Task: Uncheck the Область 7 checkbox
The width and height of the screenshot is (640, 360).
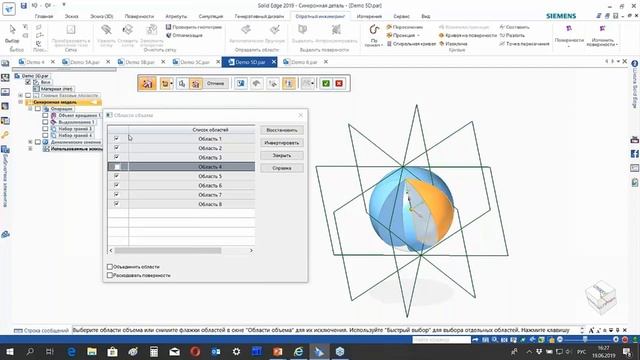Action: click(x=117, y=195)
